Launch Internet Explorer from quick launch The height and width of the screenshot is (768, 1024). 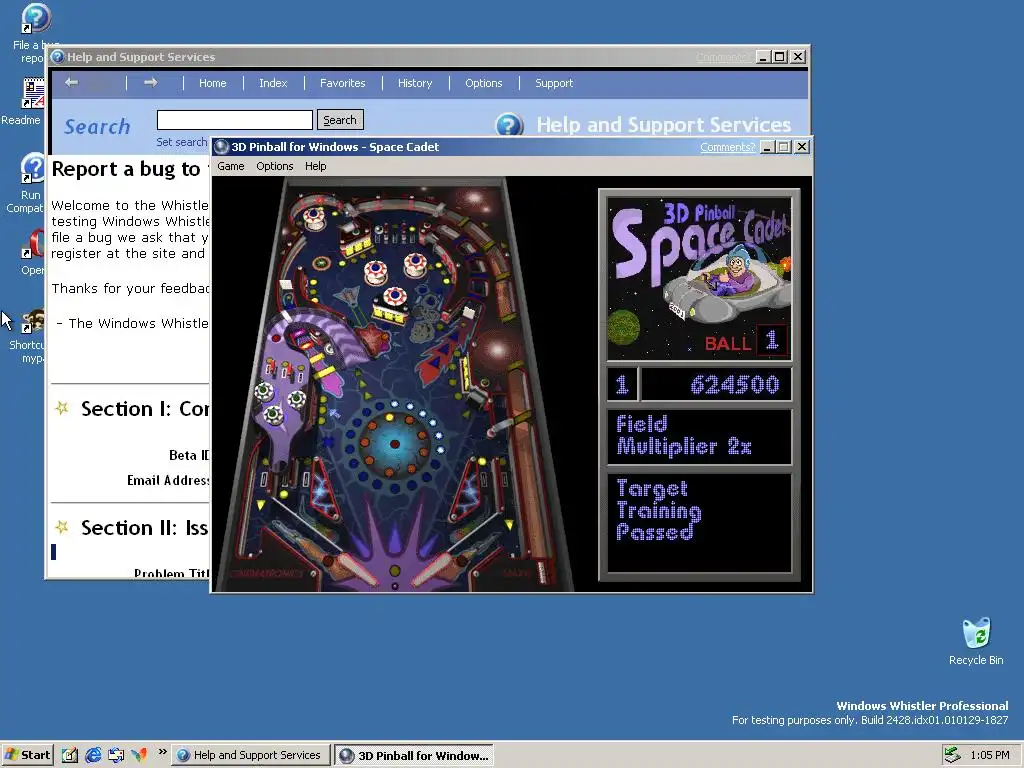pyautogui.click(x=93, y=755)
